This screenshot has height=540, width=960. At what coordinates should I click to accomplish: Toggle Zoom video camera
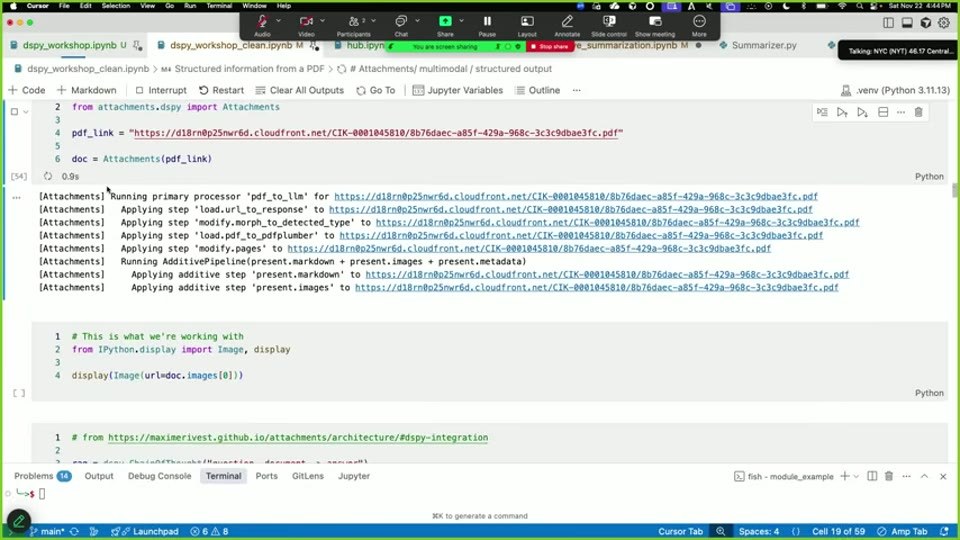(306, 24)
